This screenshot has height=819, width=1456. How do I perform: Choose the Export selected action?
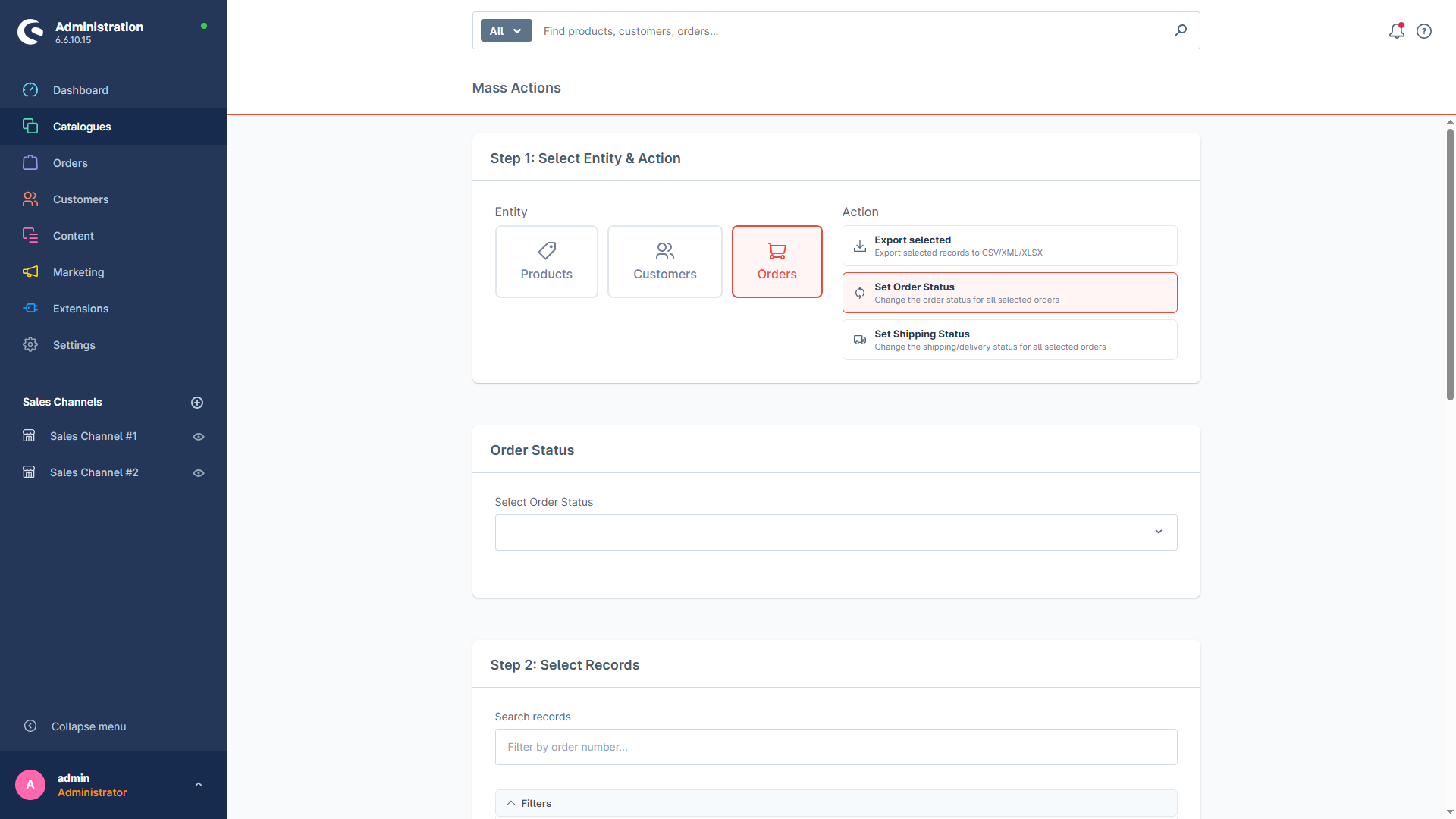pyautogui.click(x=1009, y=246)
